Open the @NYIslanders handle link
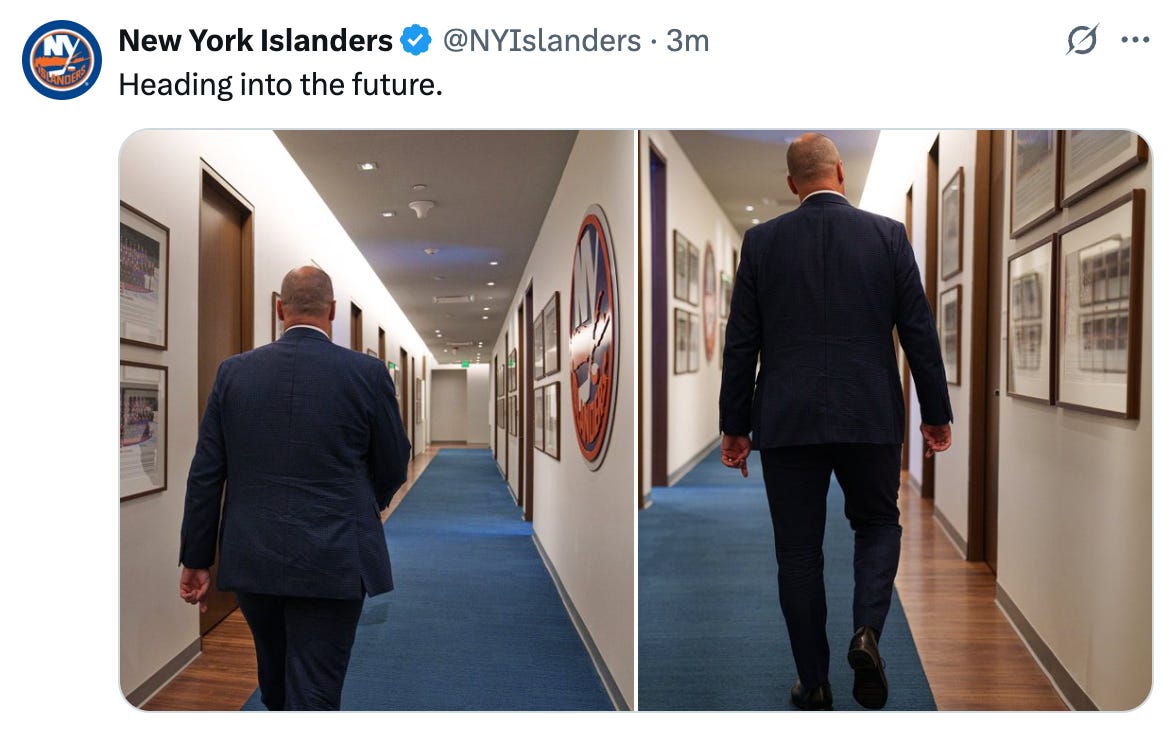 click(542, 40)
